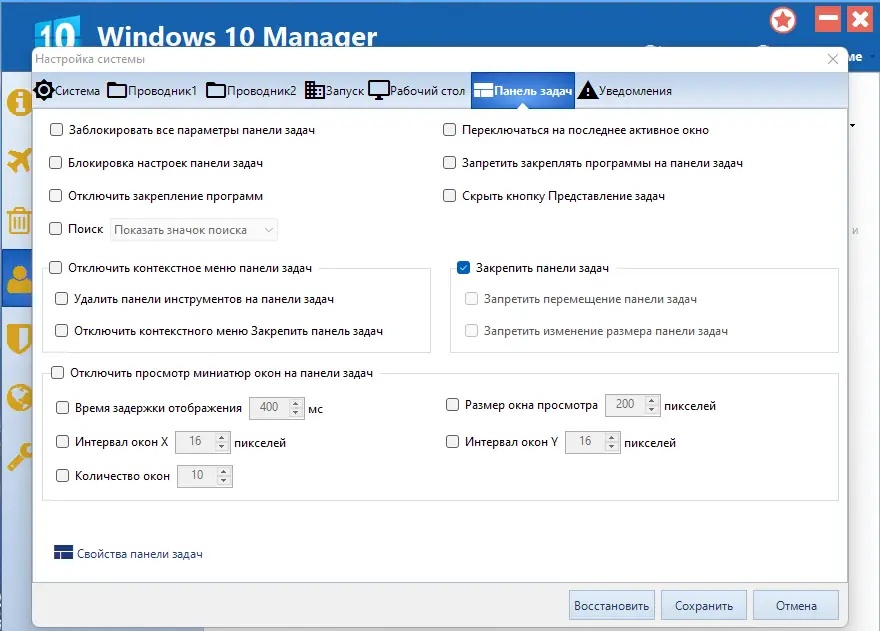Image resolution: width=880 pixels, height=631 pixels.
Task: Increase the Интервал окон X spinner
Action: tap(222, 437)
